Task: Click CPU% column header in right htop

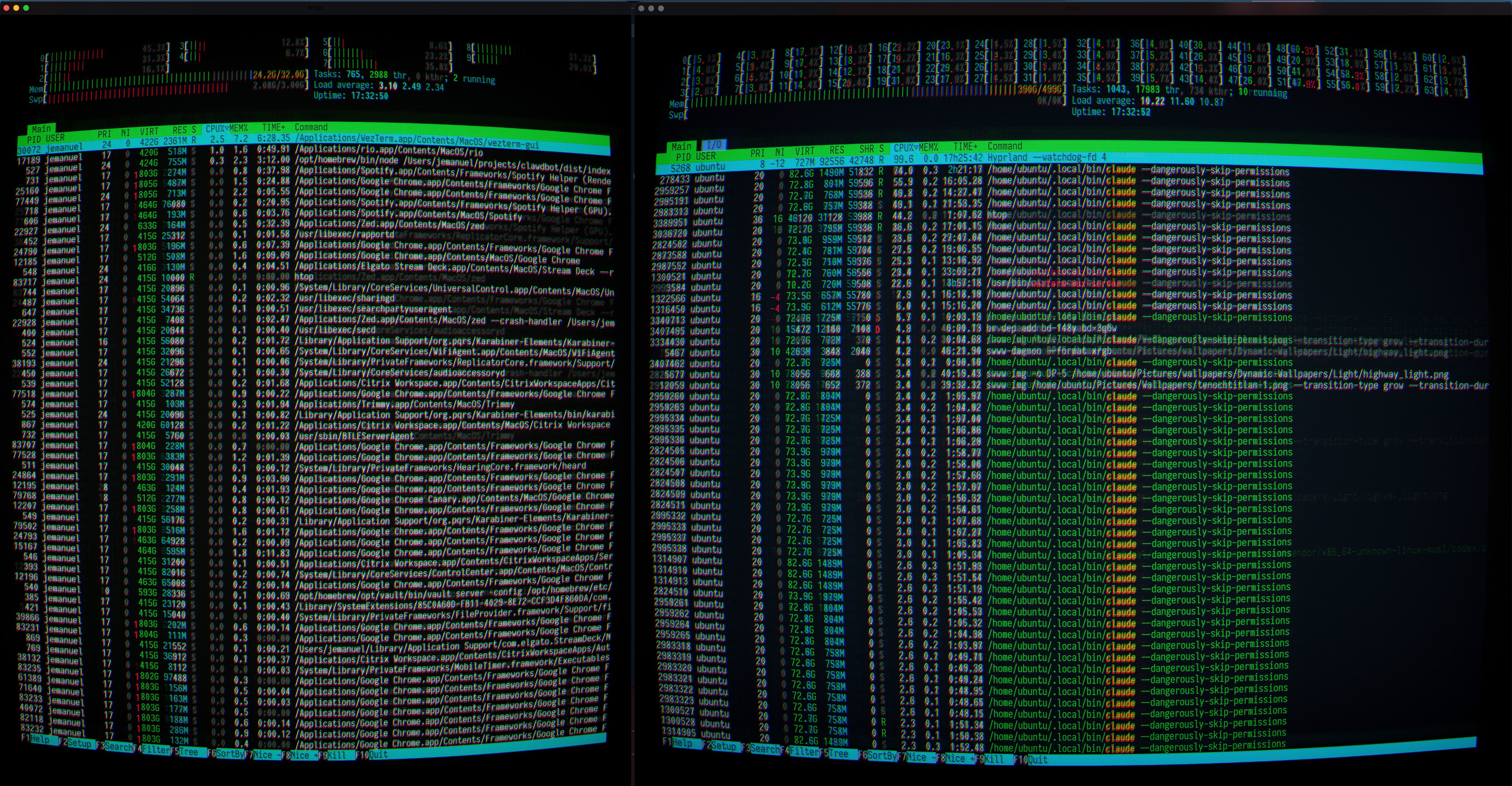Action: pyautogui.click(x=905, y=148)
